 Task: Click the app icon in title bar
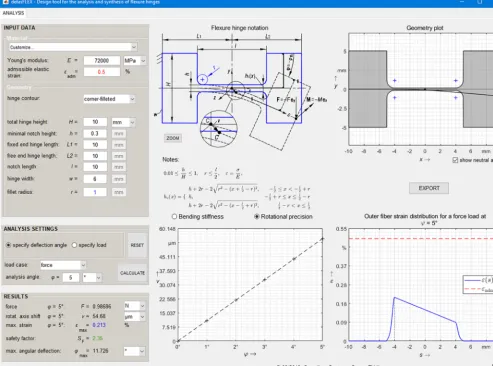point(5,2)
